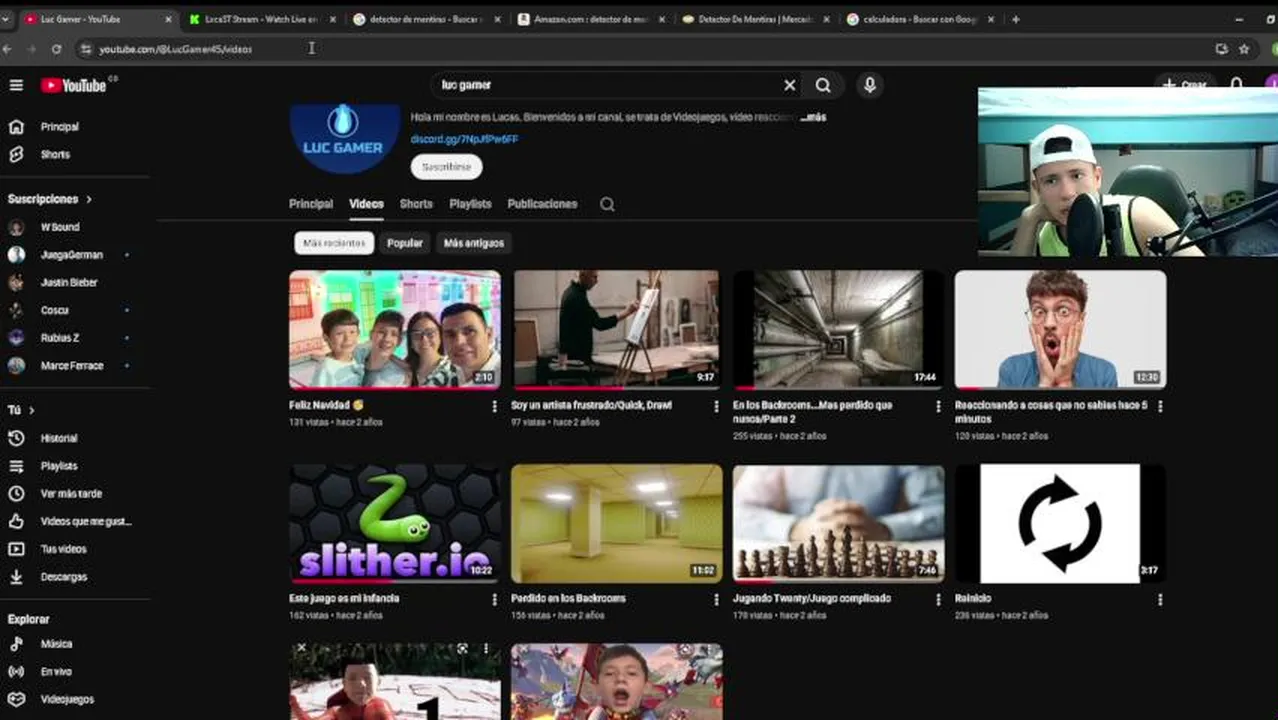The image size is (1278, 720).
Task: Switch to the channel Playlists tab
Action: coord(470,204)
